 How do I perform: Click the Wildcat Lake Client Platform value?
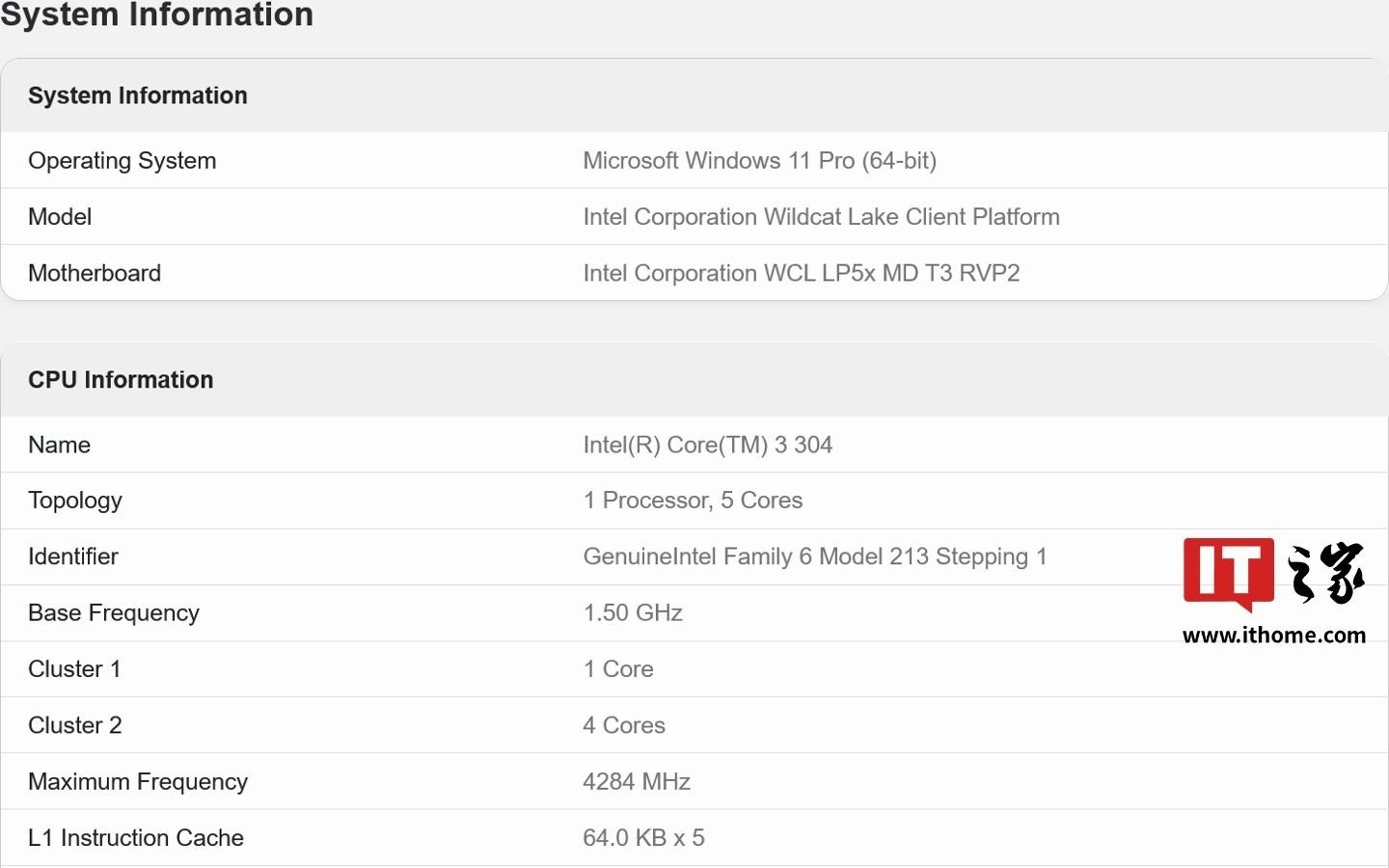821,217
